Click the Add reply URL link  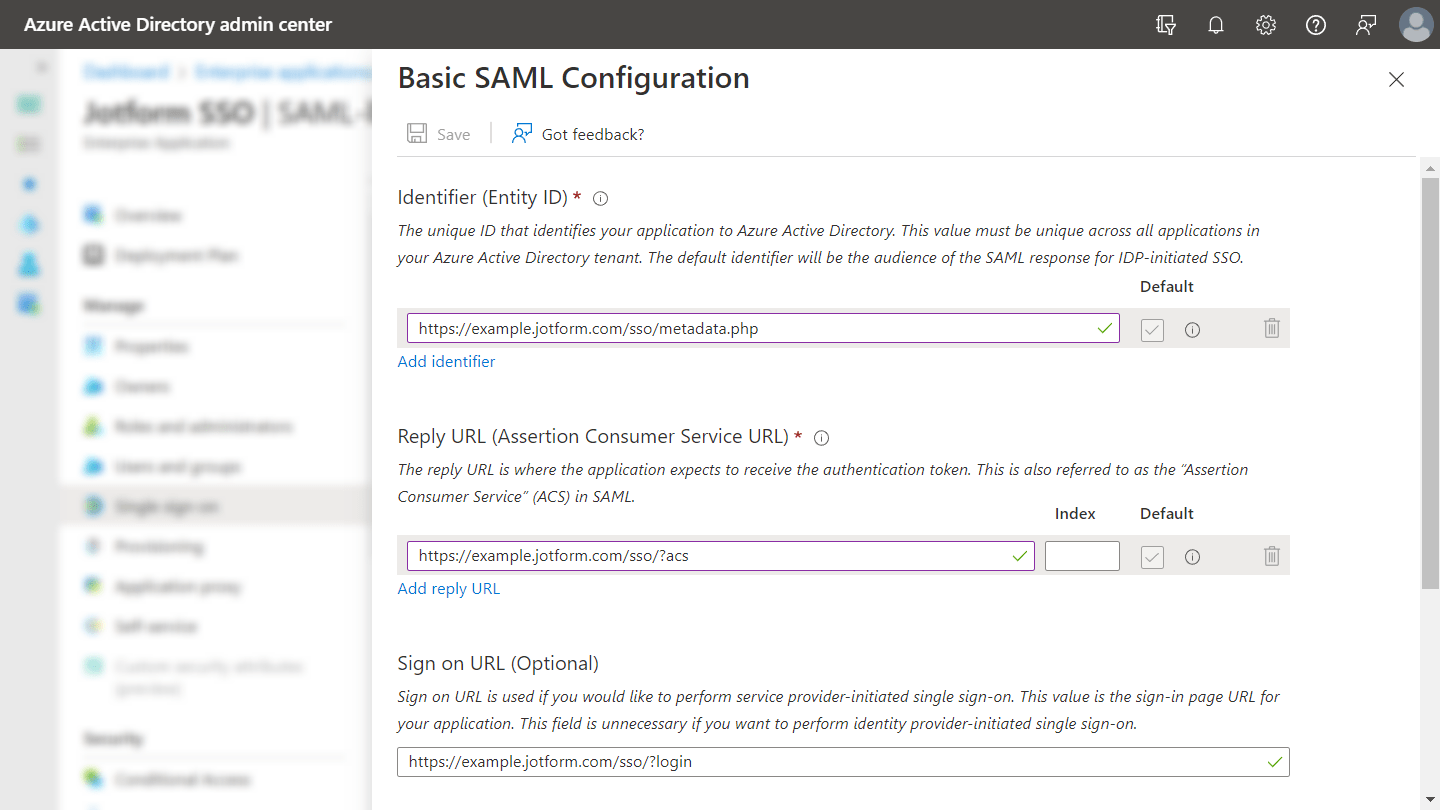click(x=448, y=588)
